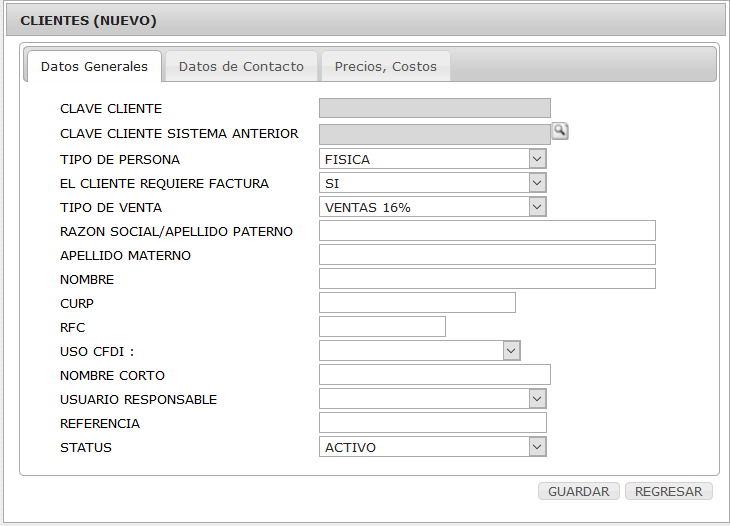The width and height of the screenshot is (730, 526).
Task: Click the magnifier search icon beside previous system key
Action: [x=560, y=131]
